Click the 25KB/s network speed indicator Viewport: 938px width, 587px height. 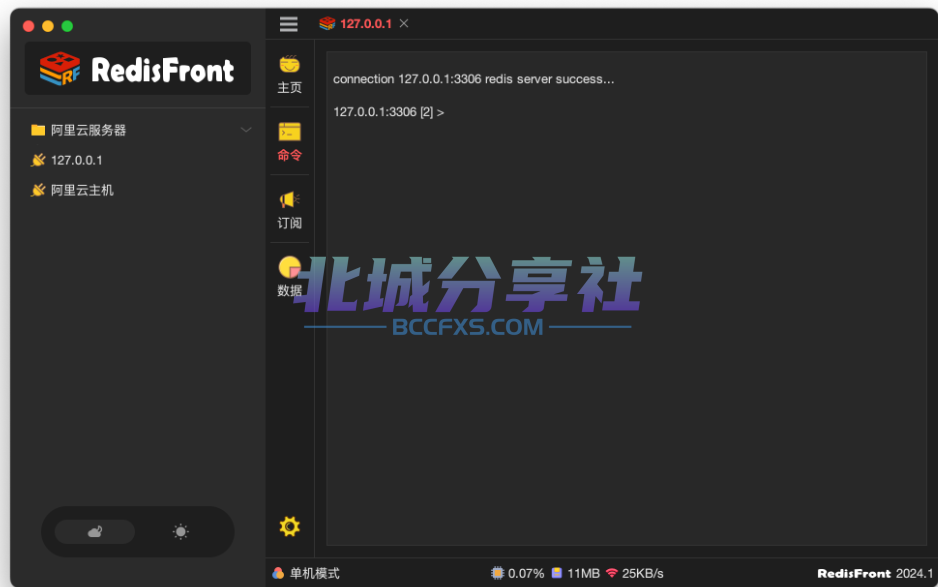click(635, 573)
